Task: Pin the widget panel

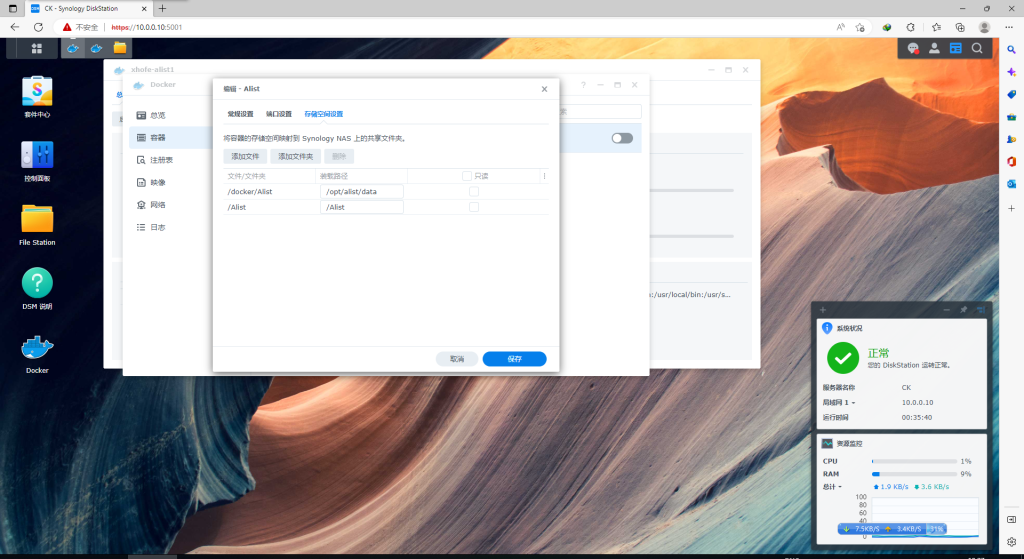Action: [x=963, y=310]
